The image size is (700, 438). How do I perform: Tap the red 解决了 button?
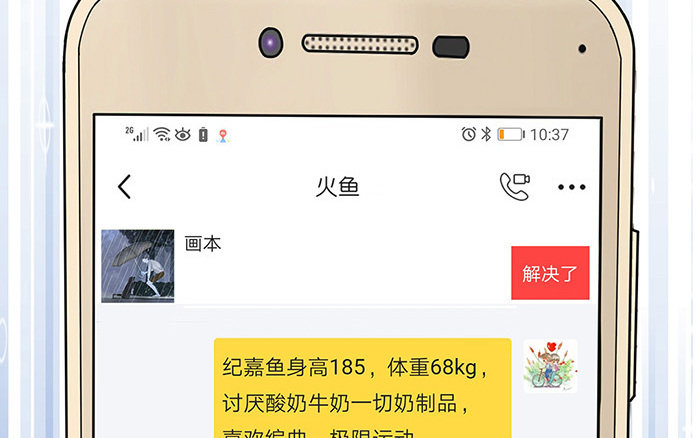coord(550,273)
